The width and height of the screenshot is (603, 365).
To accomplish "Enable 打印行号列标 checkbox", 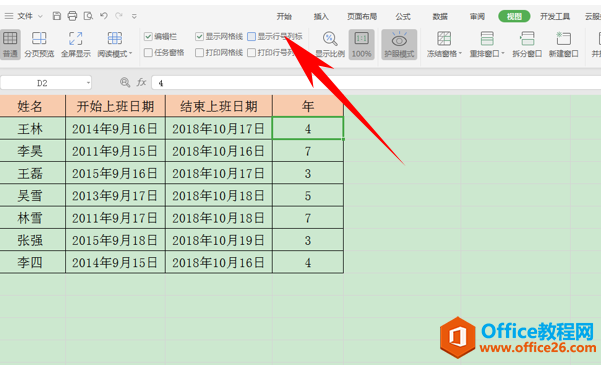I will 252,52.
